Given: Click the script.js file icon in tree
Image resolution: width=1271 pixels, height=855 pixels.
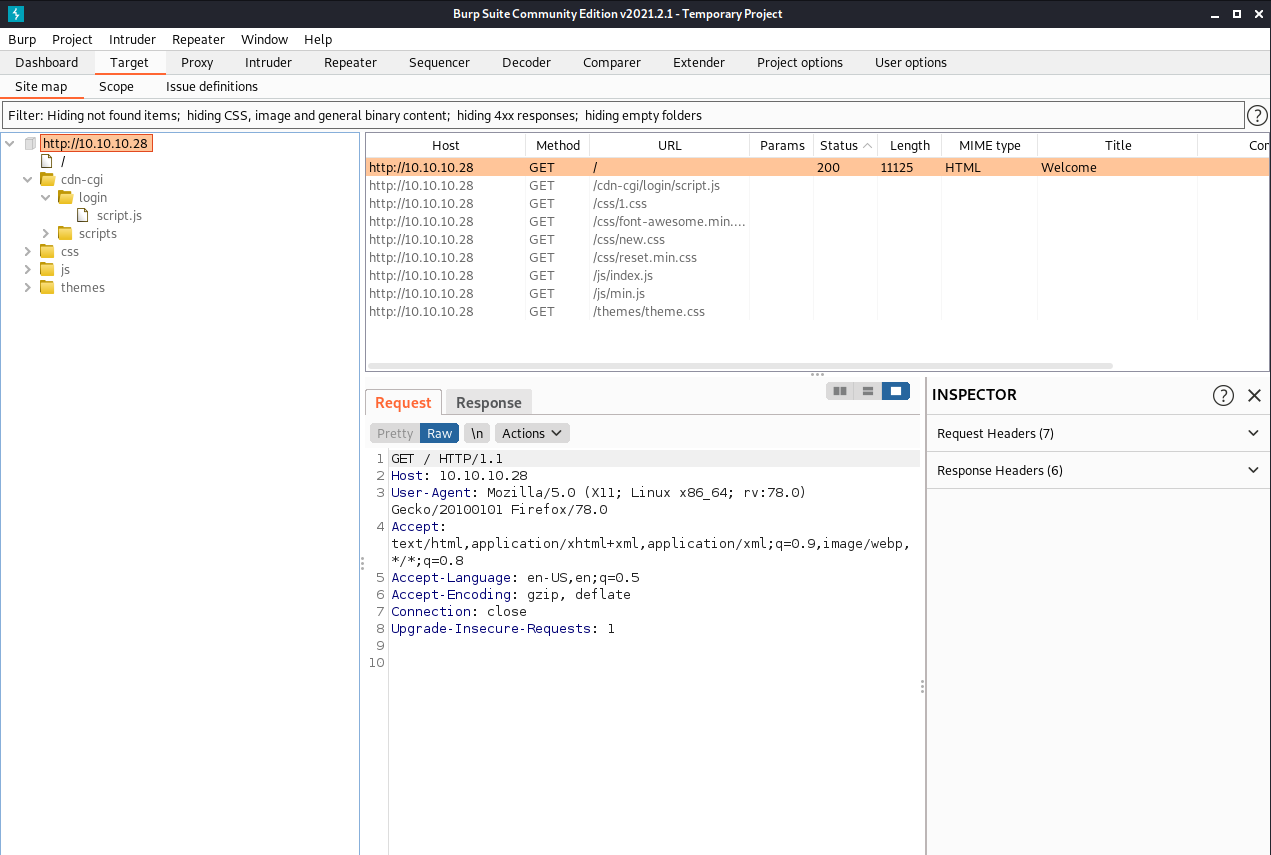Looking at the screenshot, I should click(84, 215).
